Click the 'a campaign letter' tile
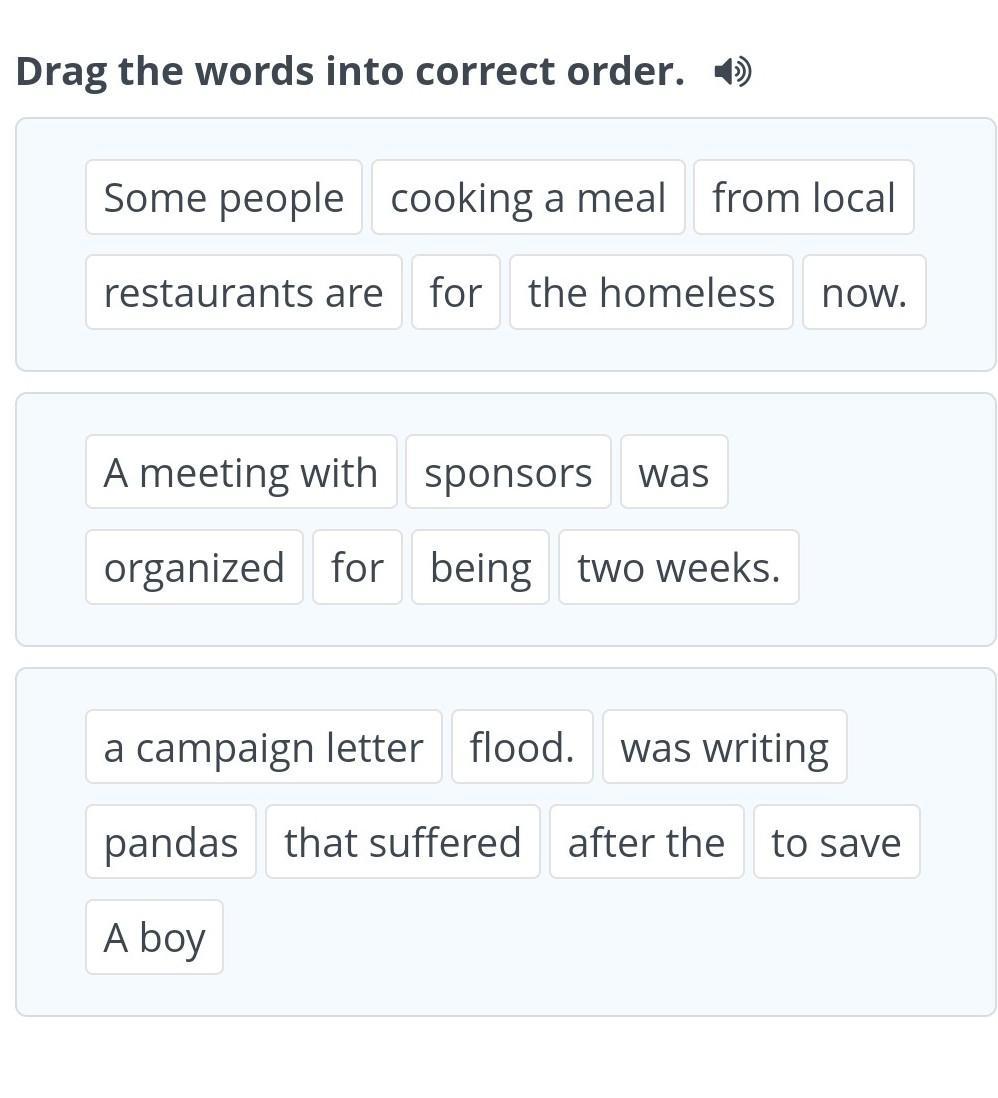998x1098 pixels. tap(263, 747)
